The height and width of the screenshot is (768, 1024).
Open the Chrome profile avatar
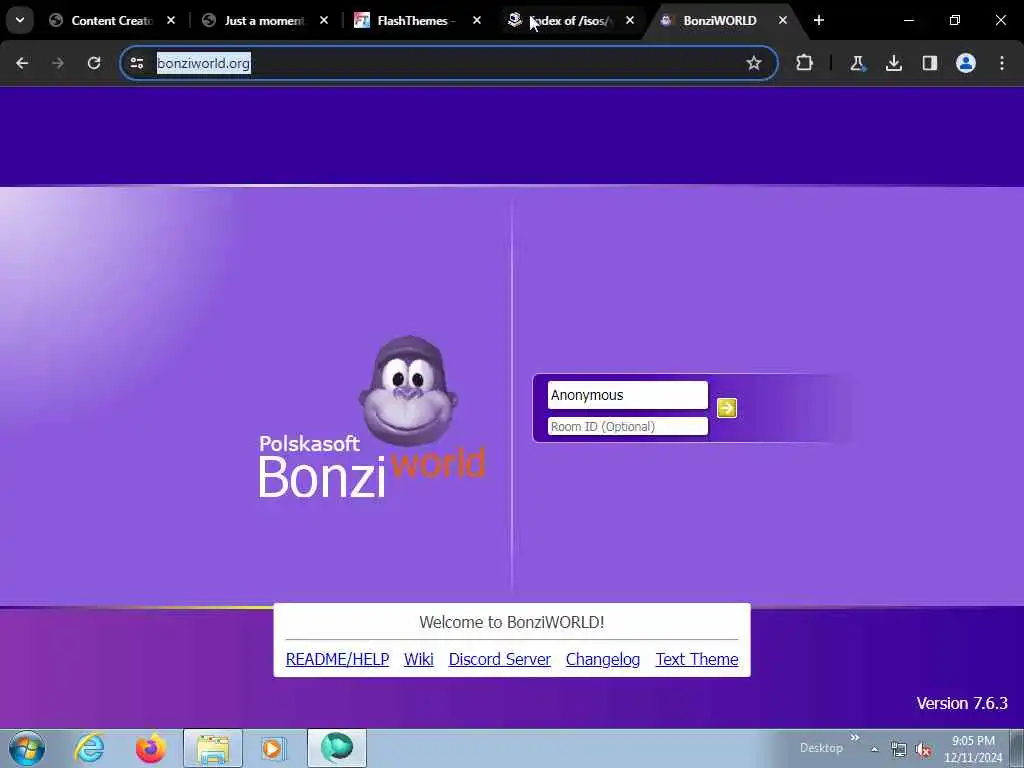click(x=965, y=63)
